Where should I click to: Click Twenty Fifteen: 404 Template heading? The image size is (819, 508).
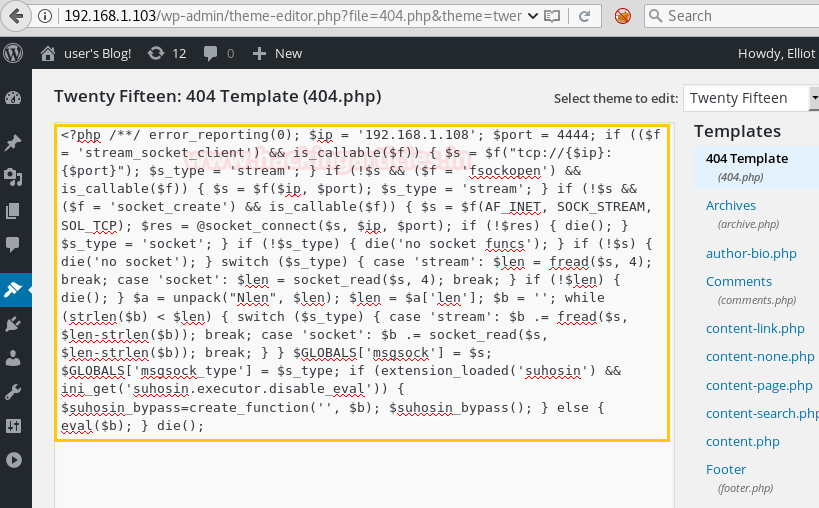point(218,97)
